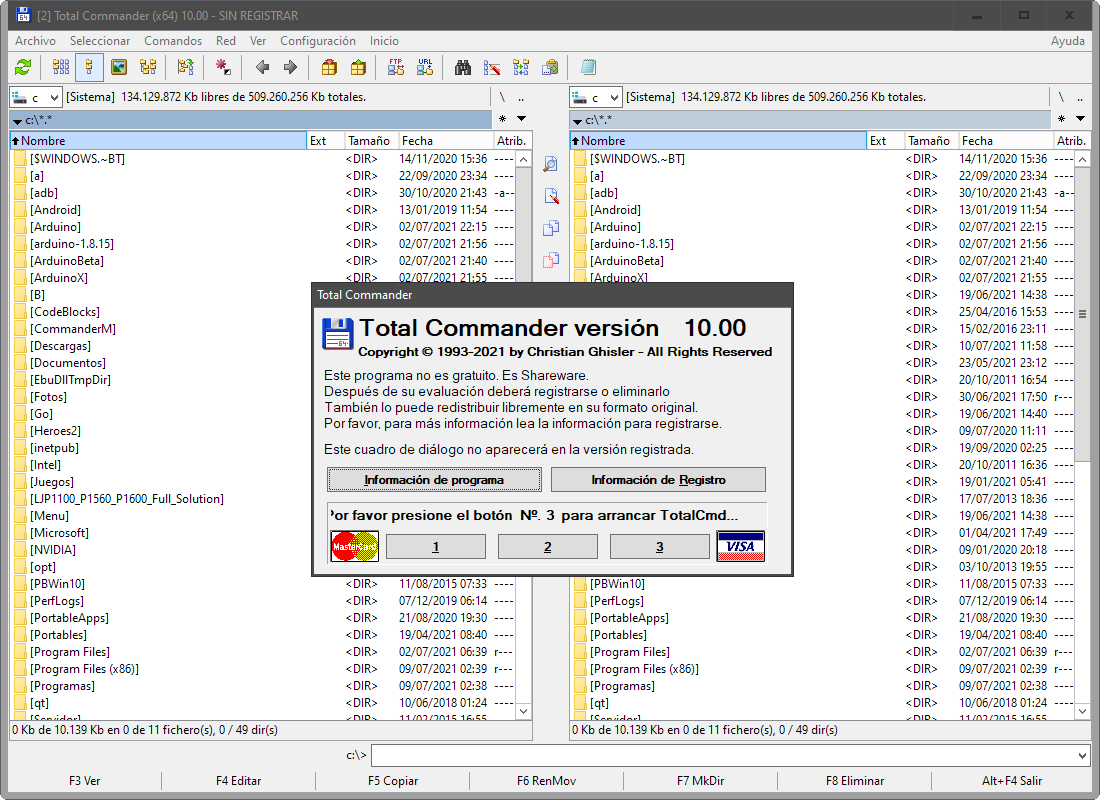Open the Ayuda menu
This screenshot has height=800, width=1100.
click(x=1068, y=41)
